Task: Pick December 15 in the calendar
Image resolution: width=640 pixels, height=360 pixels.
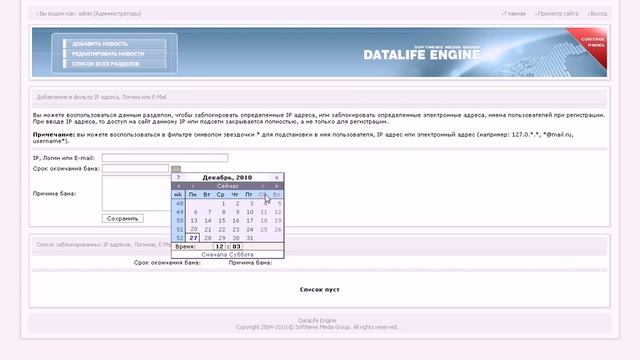Action: pyautogui.click(x=221, y=220)
